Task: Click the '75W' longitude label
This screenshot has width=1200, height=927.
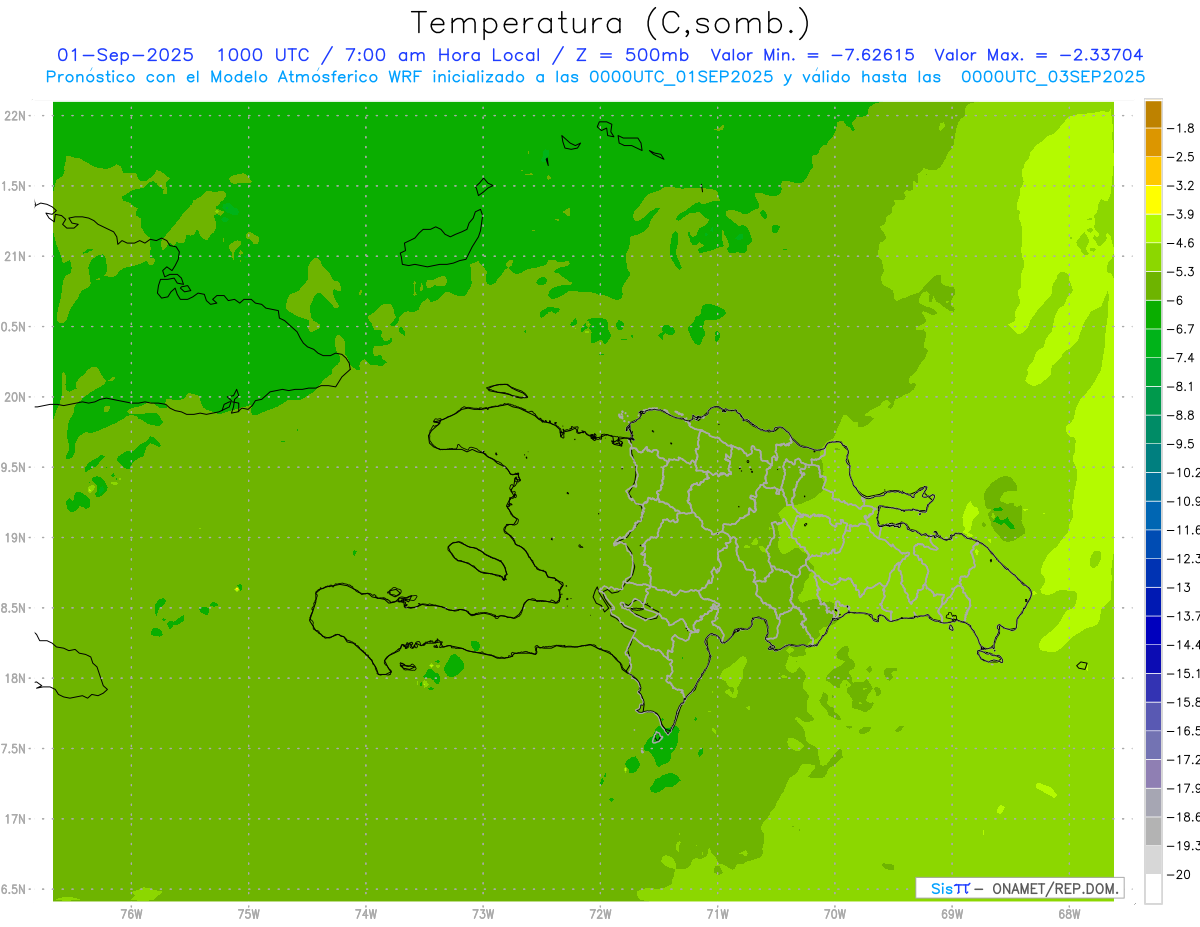Action: [x=249, y=913]
